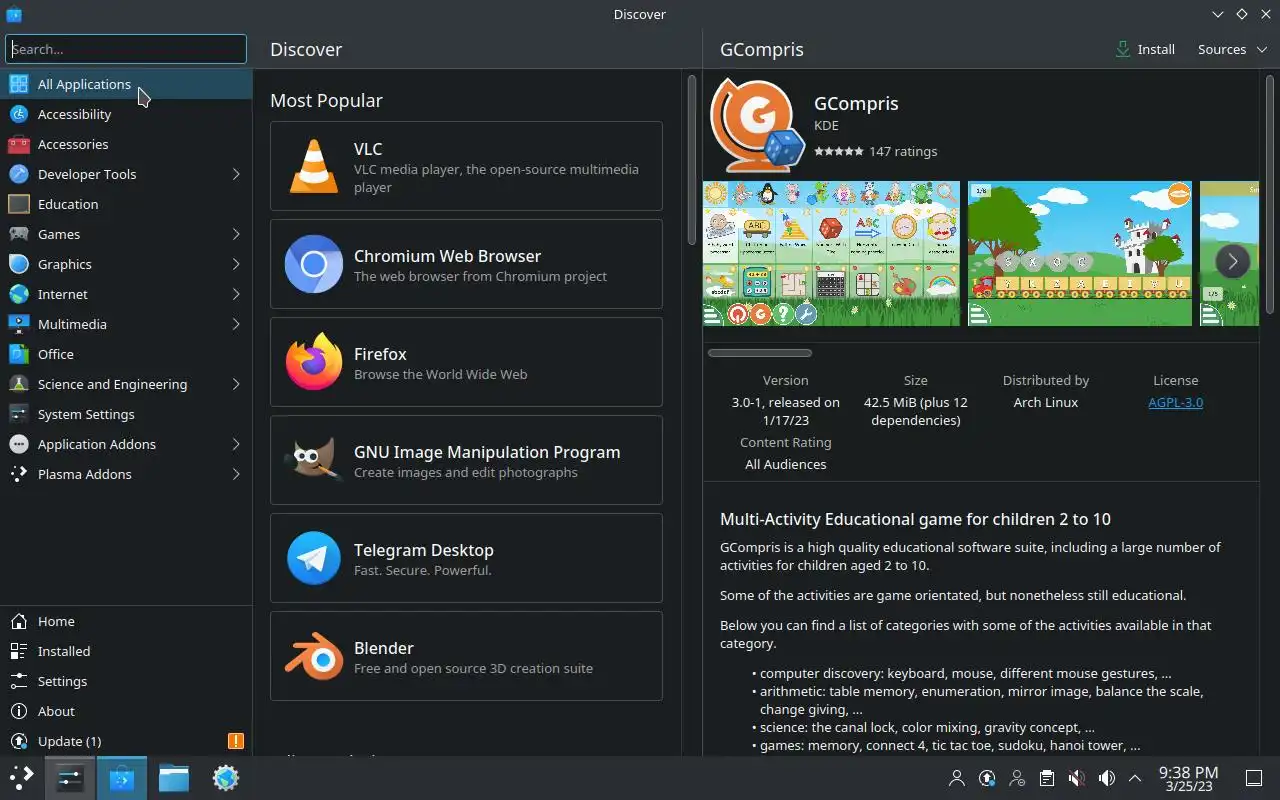Open the GCompris activities menu screenshot

(831, 253)
